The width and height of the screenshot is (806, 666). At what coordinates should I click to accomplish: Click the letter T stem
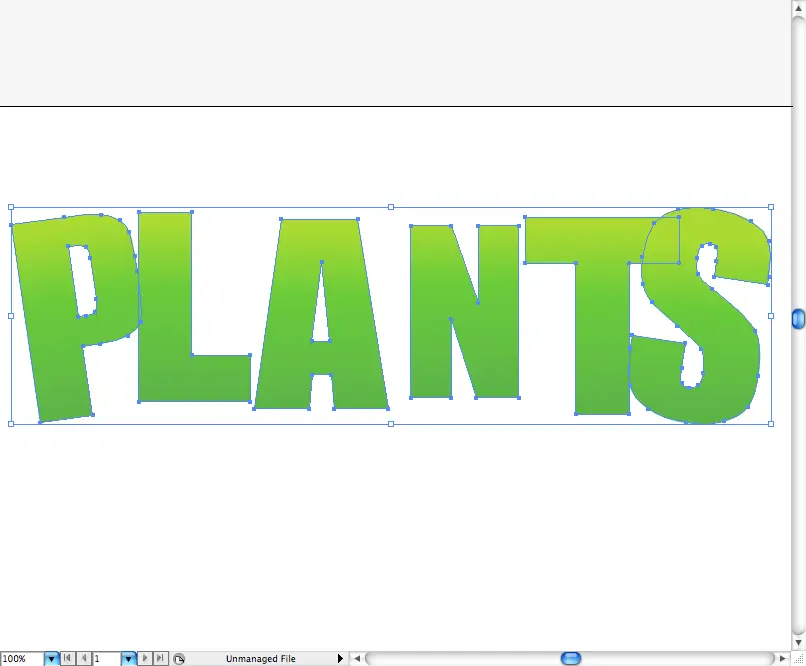(x=601, y=339)
